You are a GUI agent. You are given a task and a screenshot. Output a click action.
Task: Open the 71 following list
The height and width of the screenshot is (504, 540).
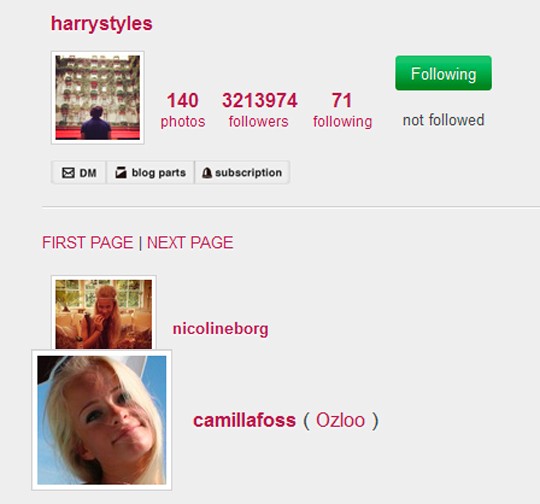click(342, 110)
